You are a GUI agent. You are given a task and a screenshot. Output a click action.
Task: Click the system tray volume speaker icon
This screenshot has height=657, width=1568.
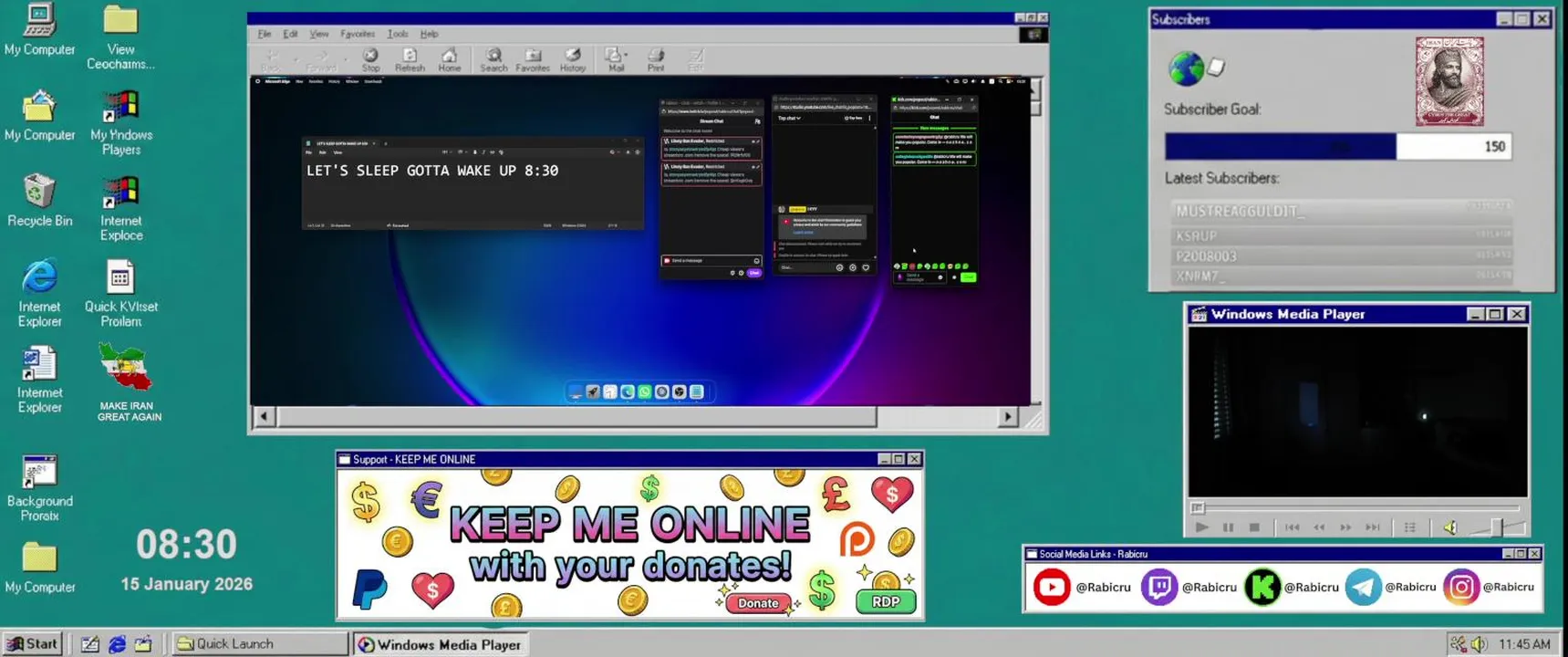1479,644
